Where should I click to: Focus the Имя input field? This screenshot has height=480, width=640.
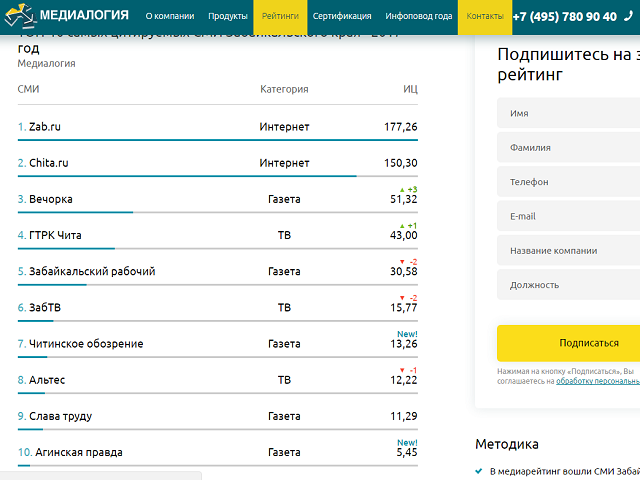(x=568, y=113)
